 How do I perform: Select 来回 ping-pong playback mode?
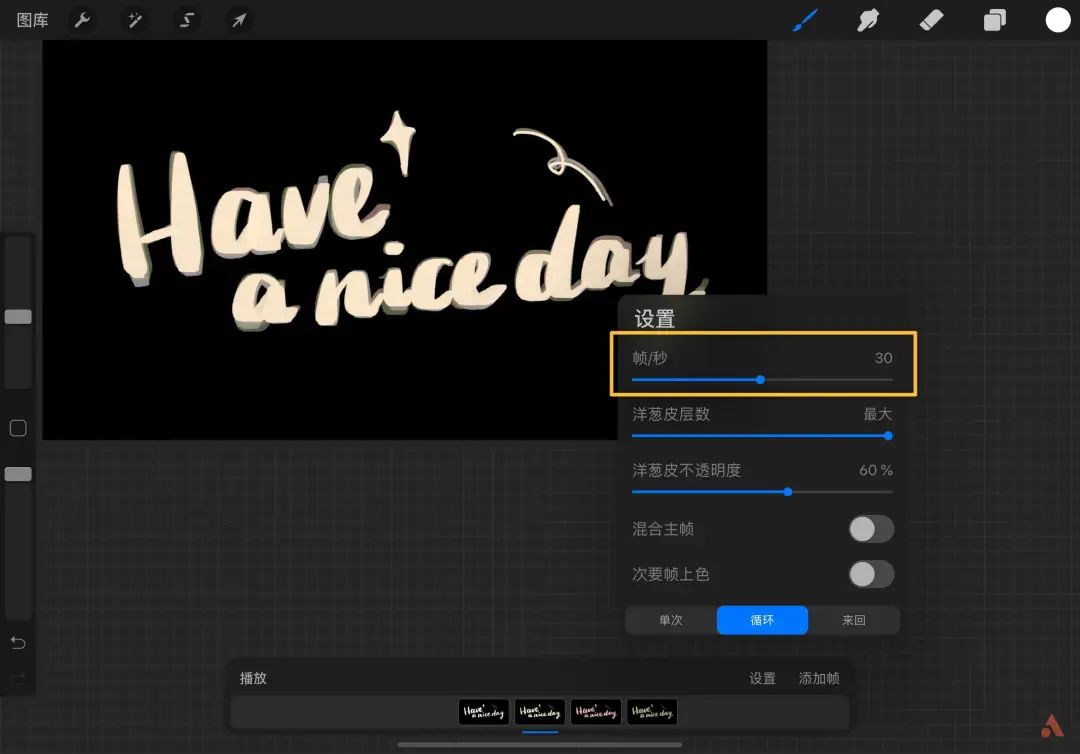point(853,620)
